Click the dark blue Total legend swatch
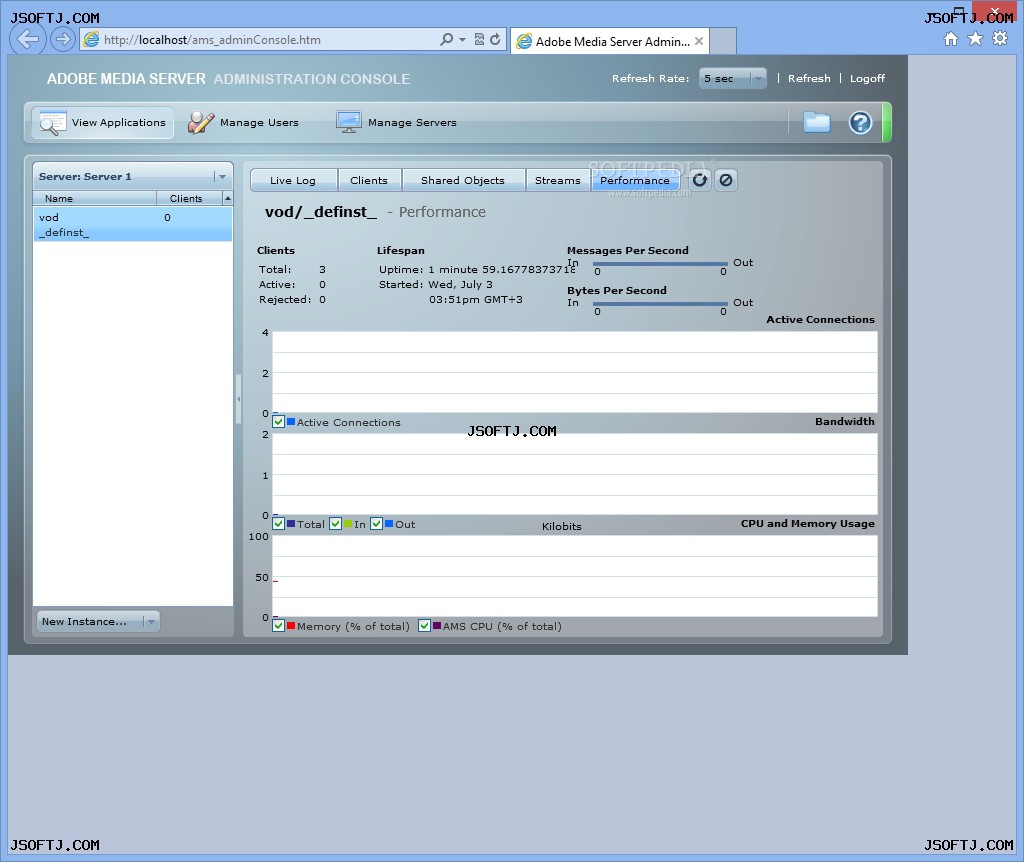This screenshot has height=862, width=1024. click(291, 524)
